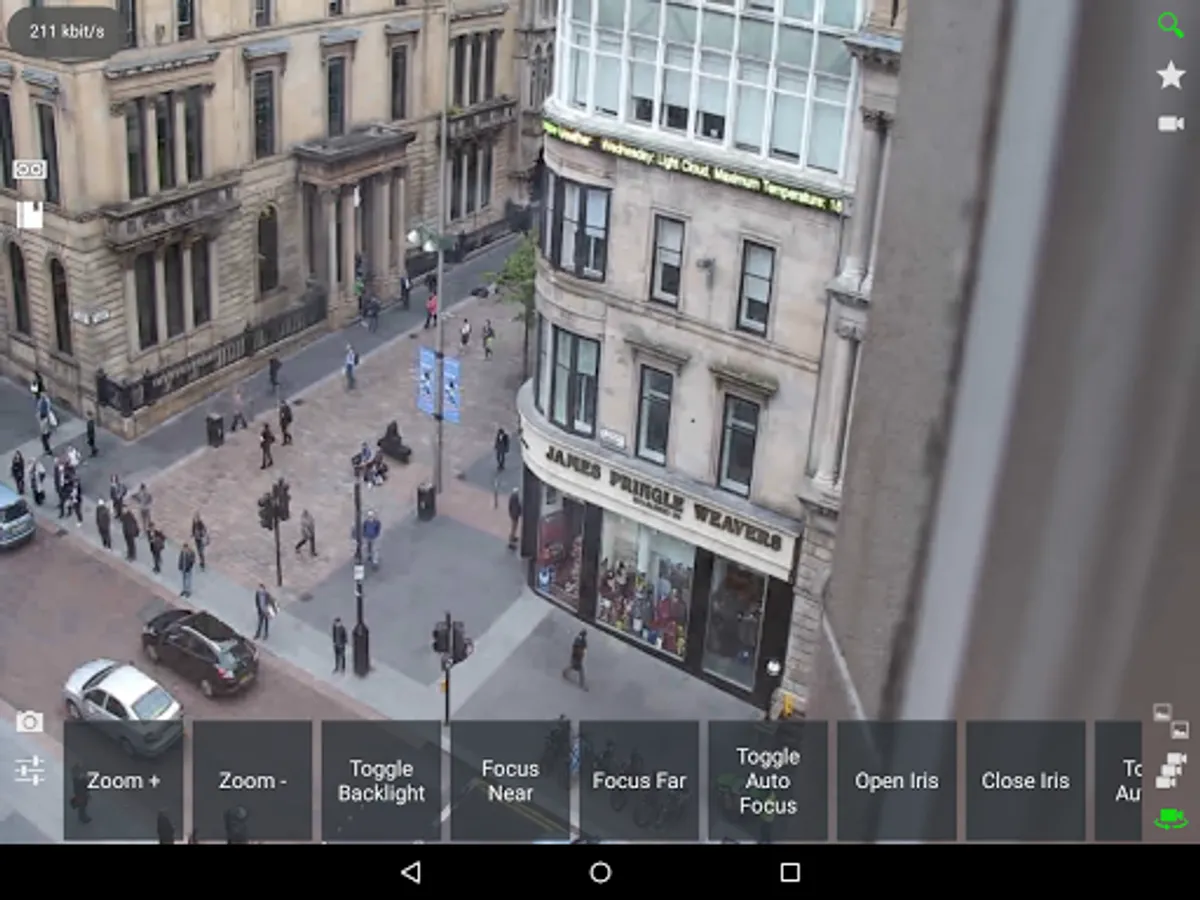
Task: Tap Toggle Auto Focus
Action: pos(768,781)
